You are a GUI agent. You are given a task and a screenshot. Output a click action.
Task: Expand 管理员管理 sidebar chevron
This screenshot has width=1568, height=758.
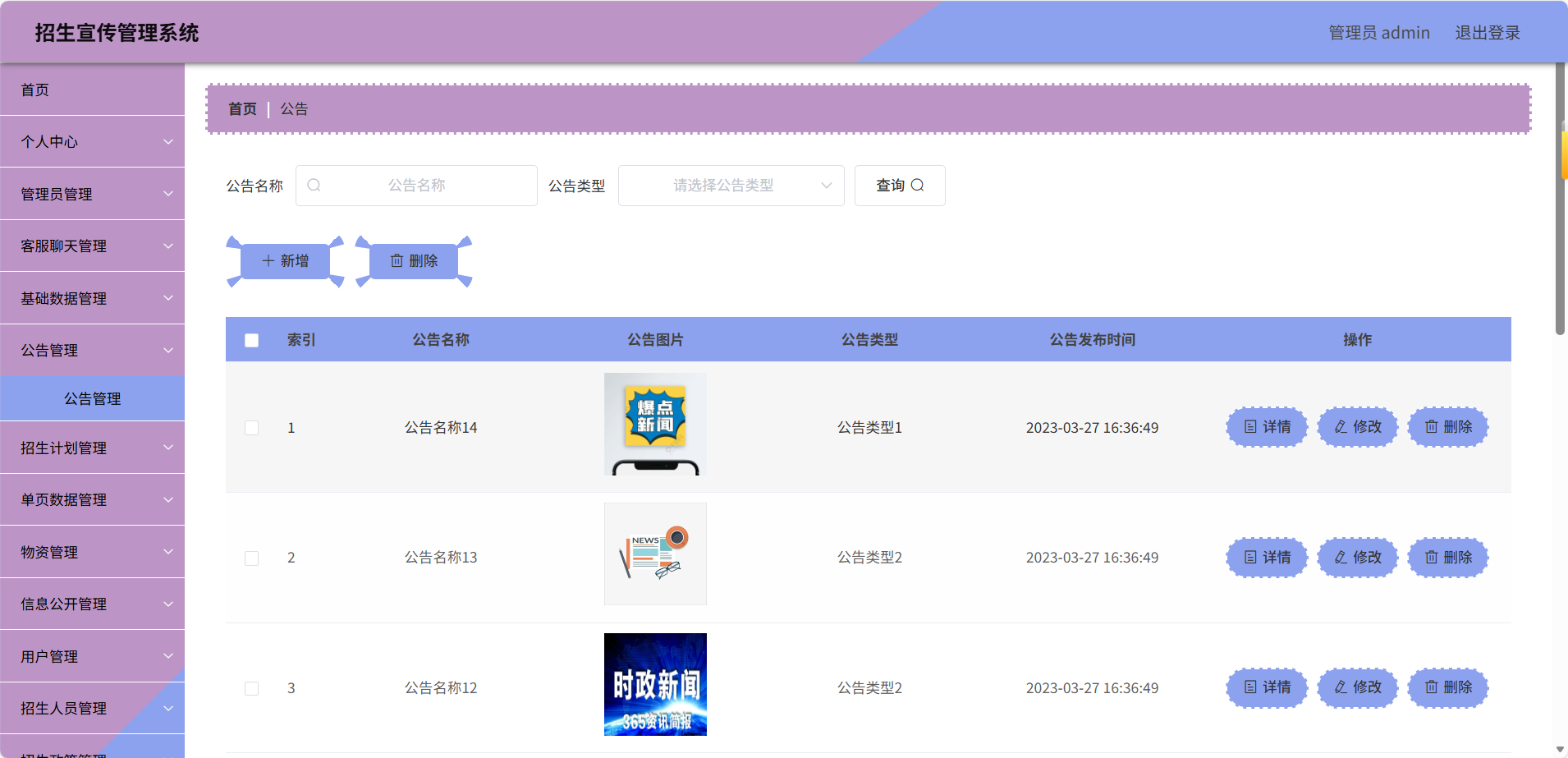tap(168, 194)
